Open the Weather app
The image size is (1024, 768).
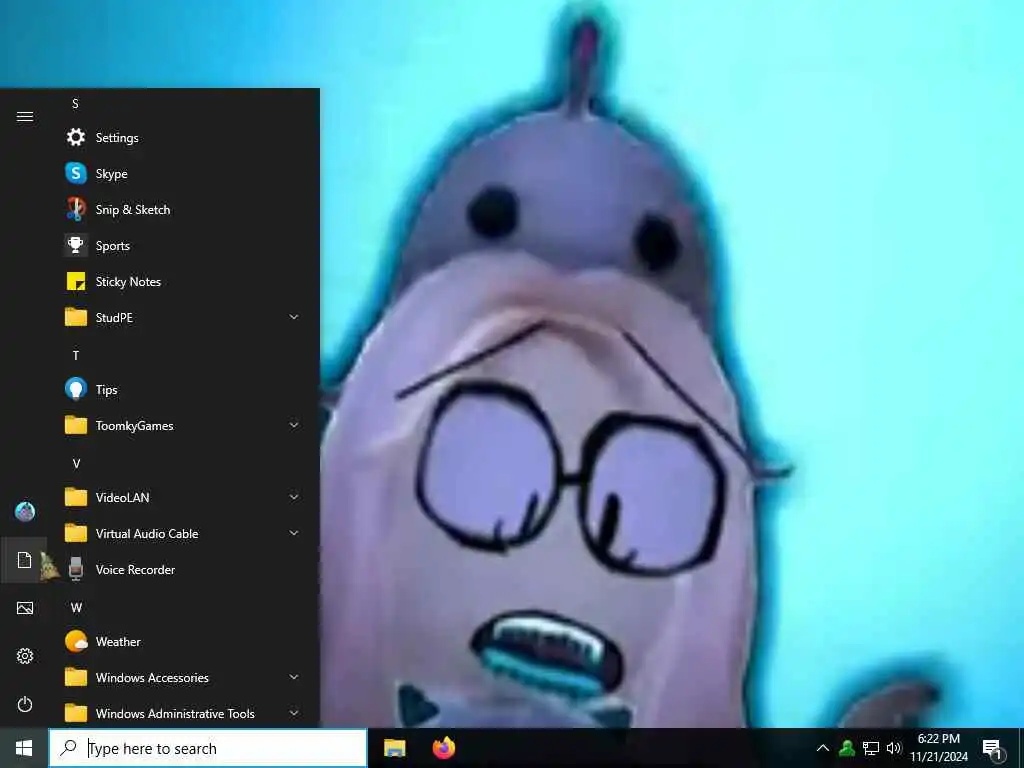pyautogui.click(x=76, y=641)
